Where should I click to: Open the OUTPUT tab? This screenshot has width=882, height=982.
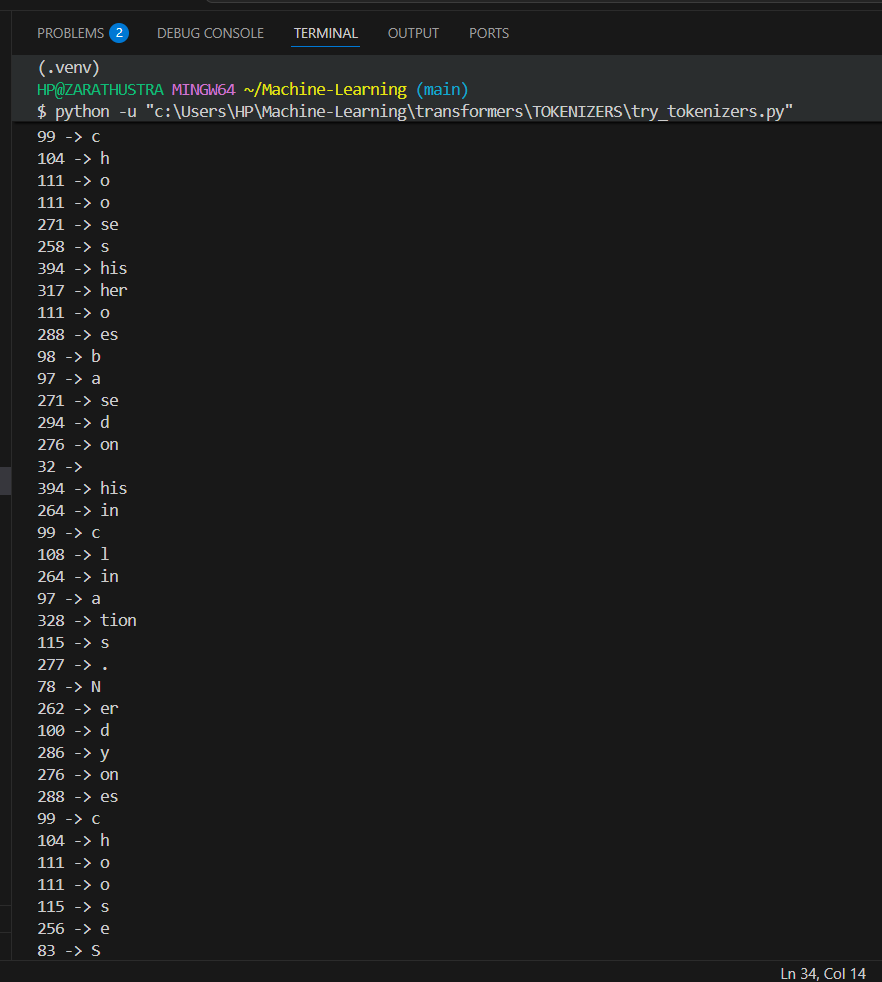(x=413, y=33)
